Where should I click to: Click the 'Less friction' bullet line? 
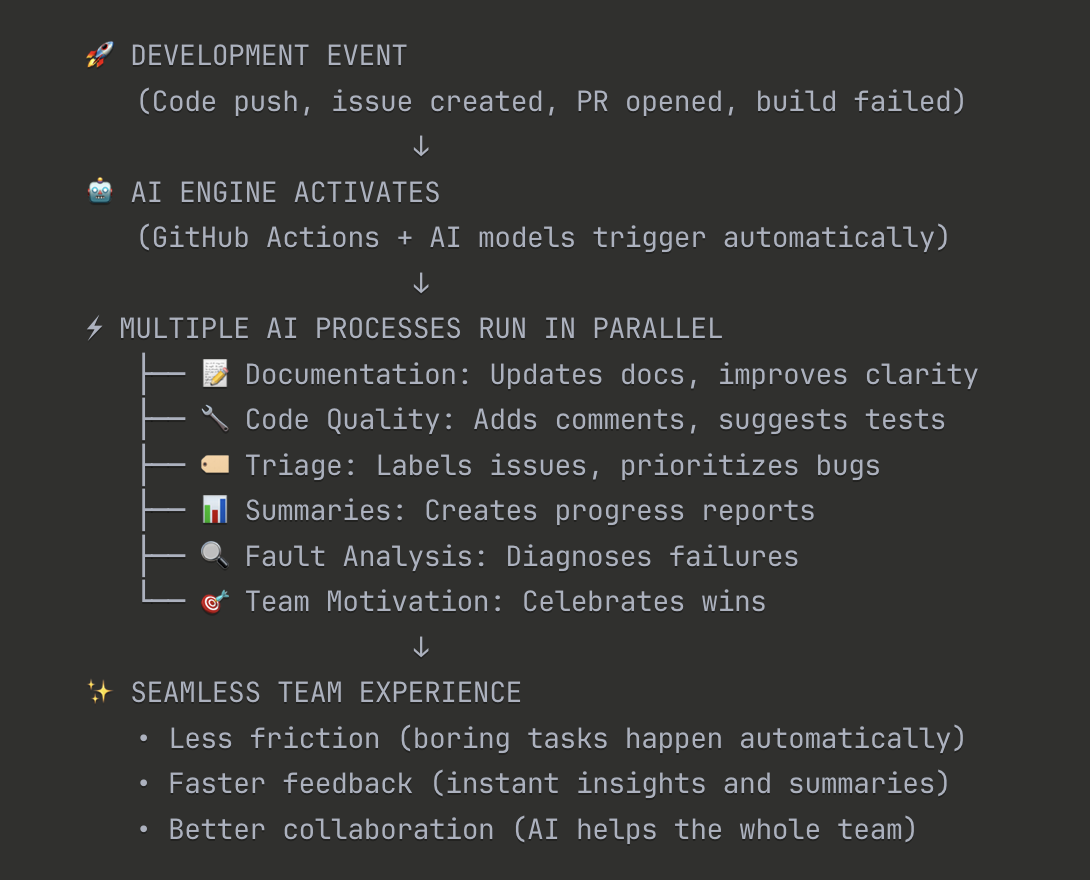[566, 738]
